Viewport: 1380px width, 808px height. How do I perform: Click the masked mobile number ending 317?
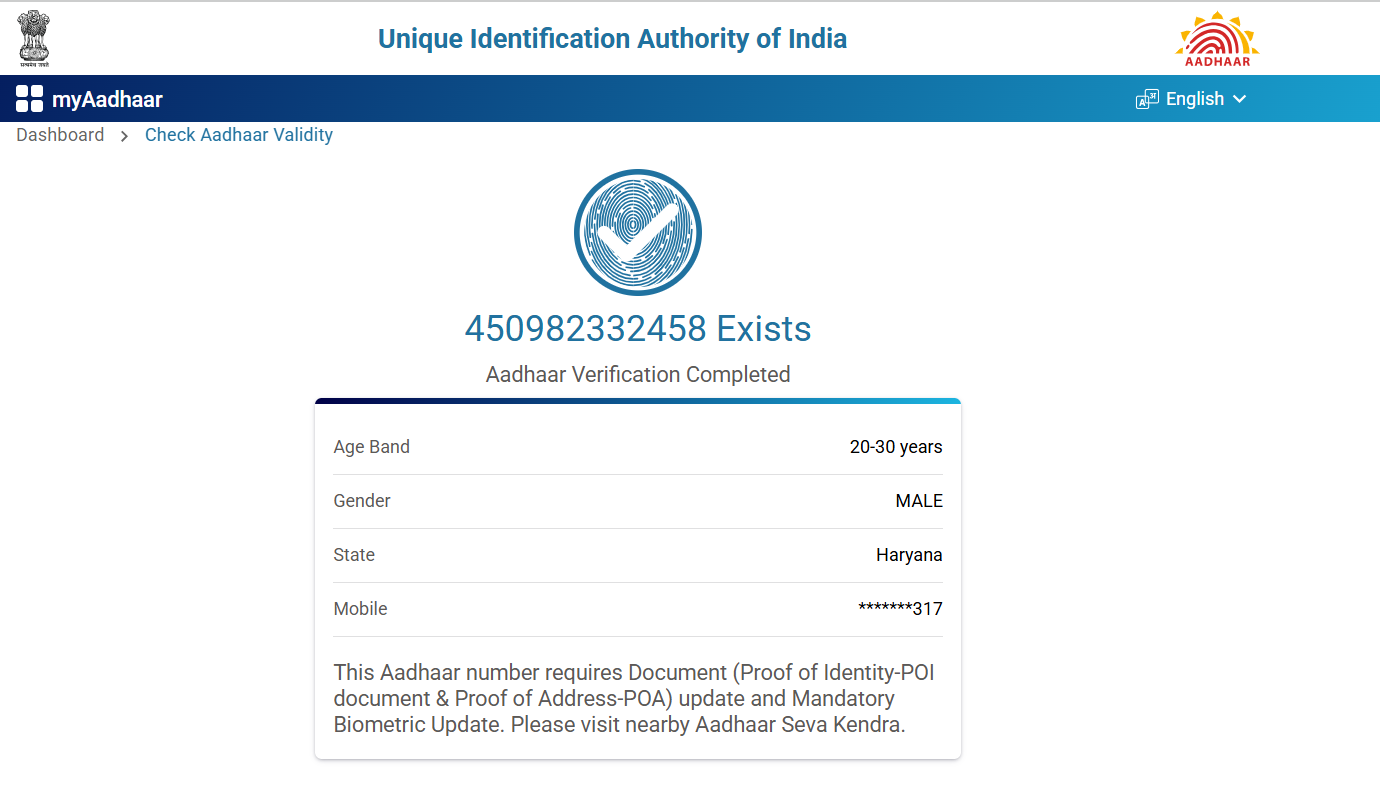pyautogui.click(x=900, y=609)
